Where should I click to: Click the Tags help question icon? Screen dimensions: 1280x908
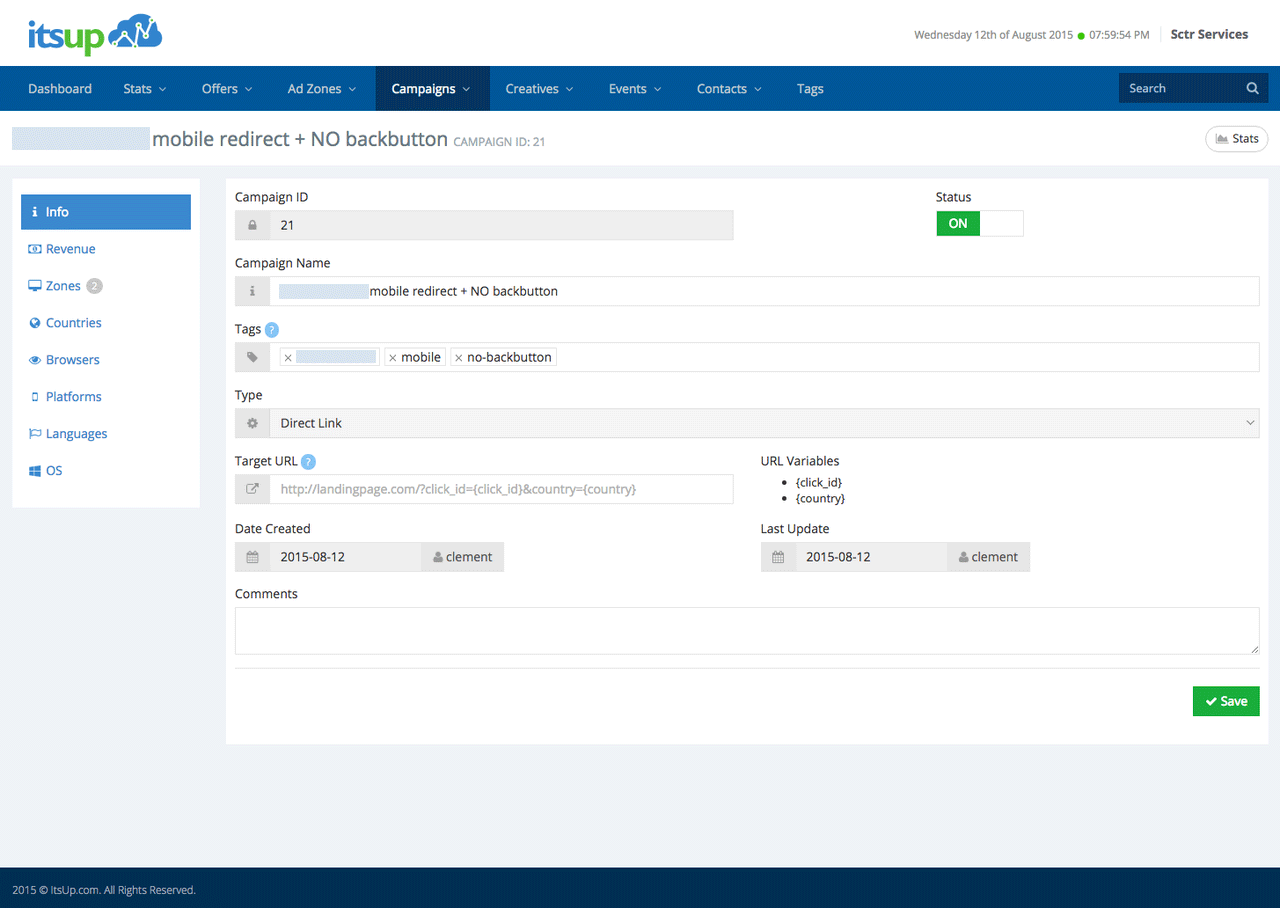[x=272, y=330]
